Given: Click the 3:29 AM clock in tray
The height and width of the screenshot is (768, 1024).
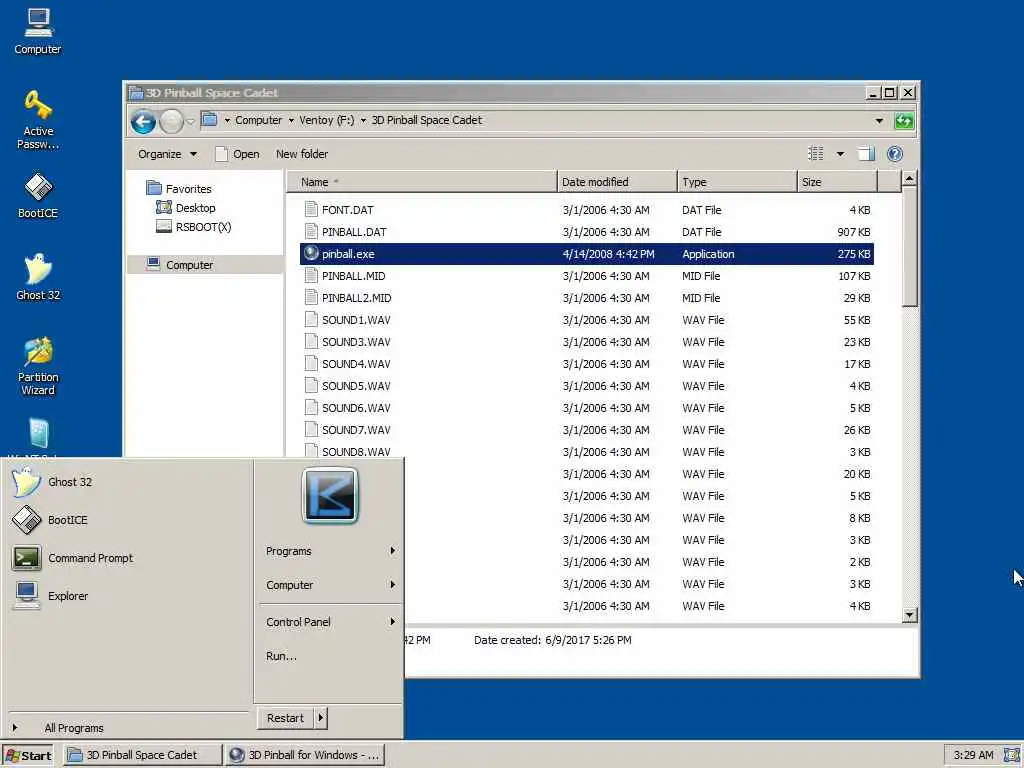Looking at the screenshot, I should click(x=973, y=755).
